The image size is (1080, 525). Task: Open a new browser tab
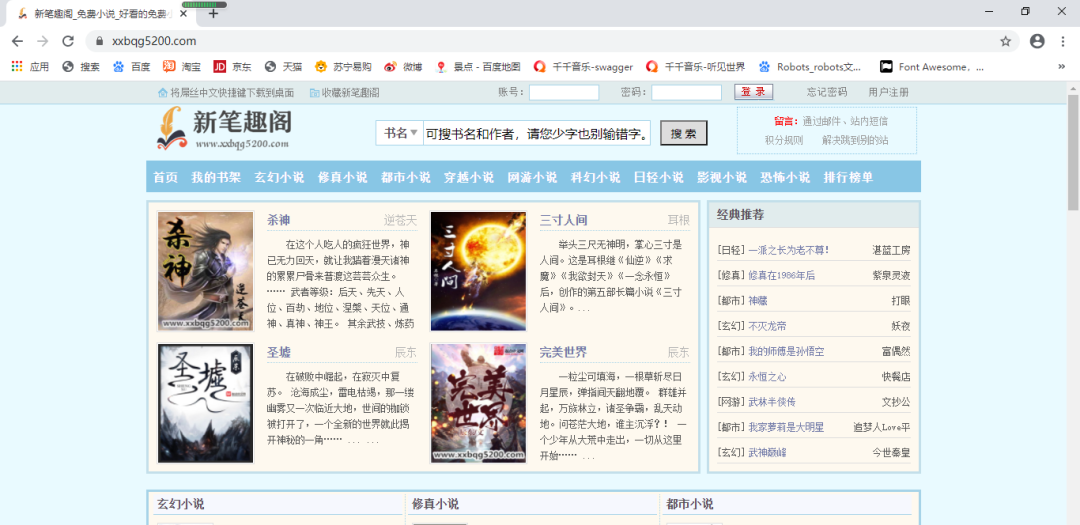coord(214,13)
